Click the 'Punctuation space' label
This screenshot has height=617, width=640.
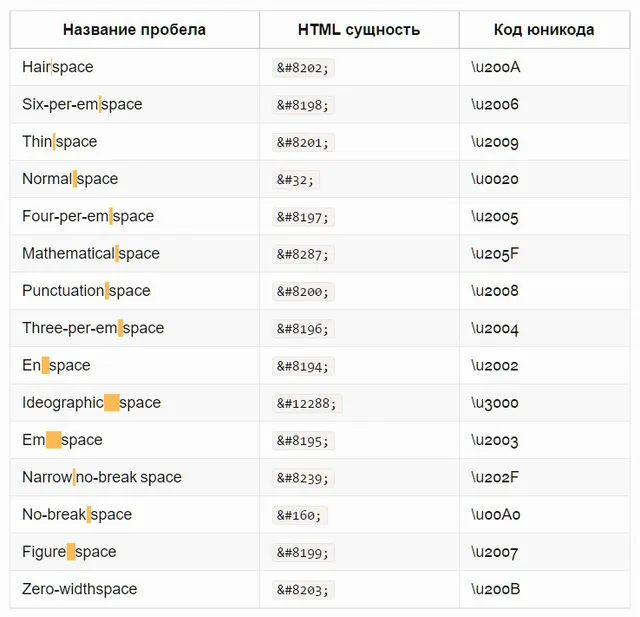tap(86, 291)
